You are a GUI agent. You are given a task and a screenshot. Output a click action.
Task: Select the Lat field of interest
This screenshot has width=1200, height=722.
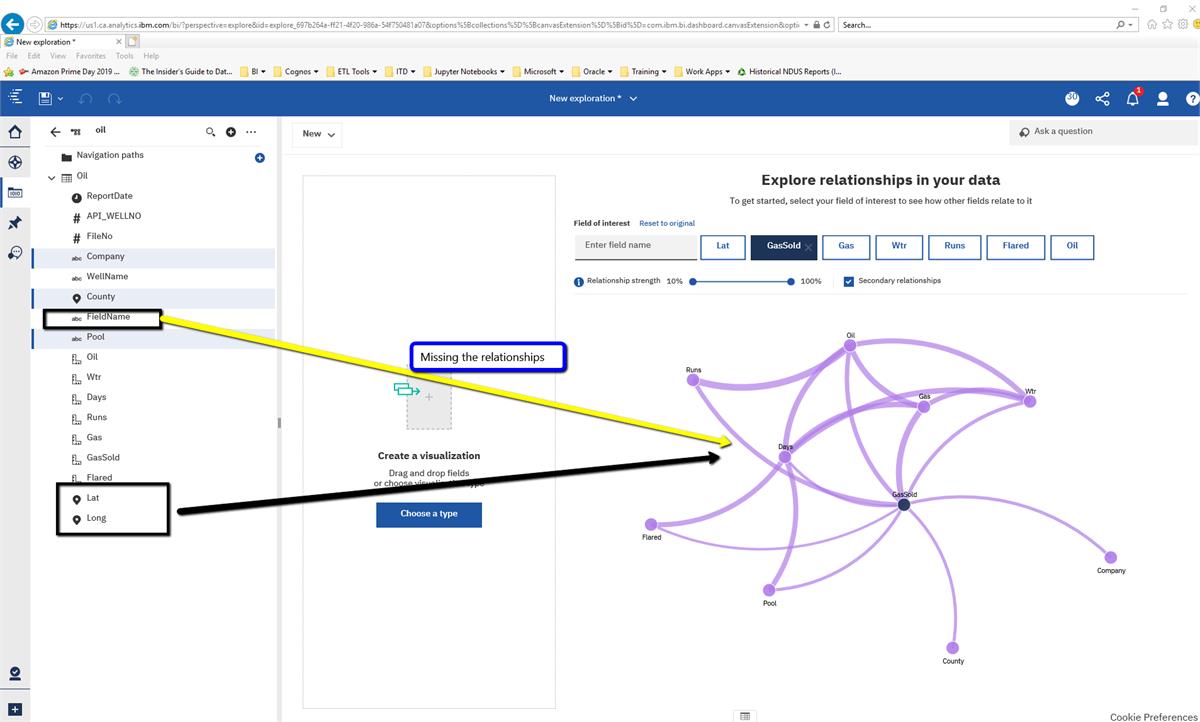(723, 246)
